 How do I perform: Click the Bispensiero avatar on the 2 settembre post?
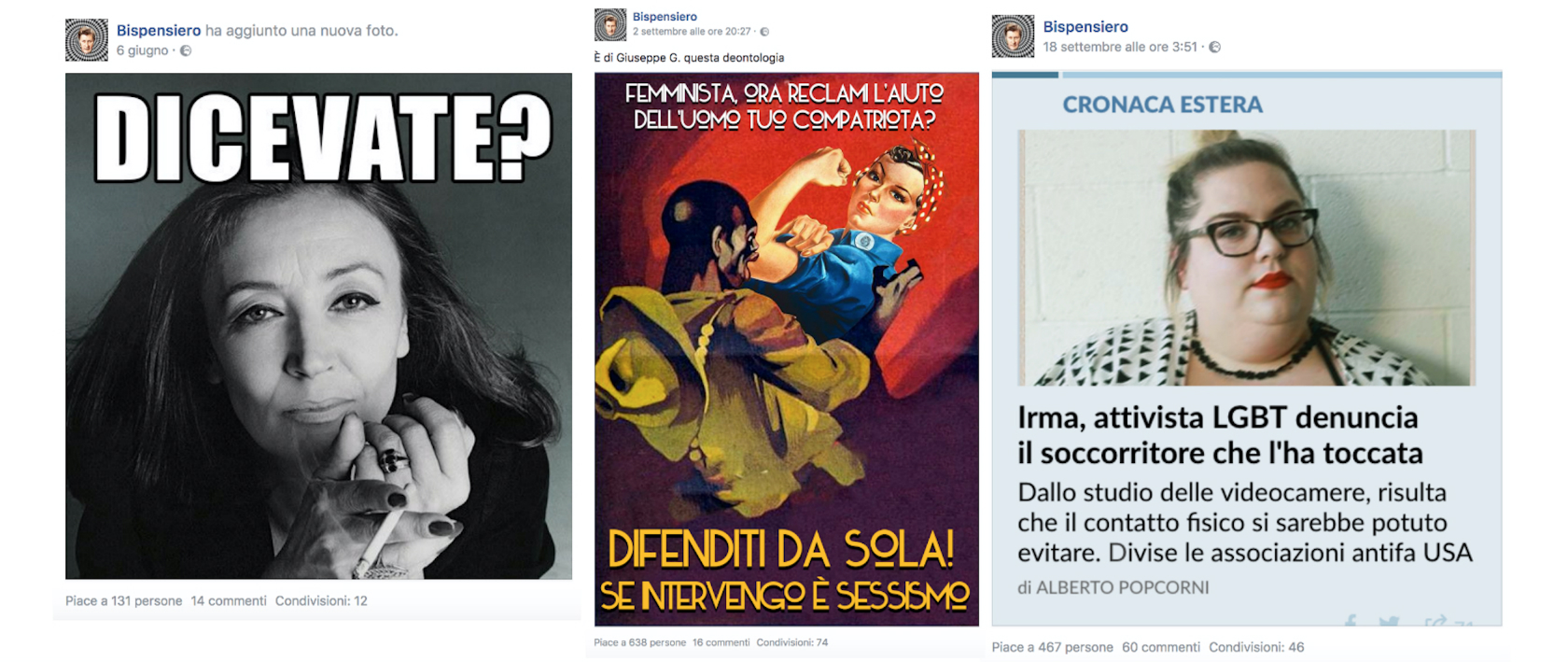(610, 24)
